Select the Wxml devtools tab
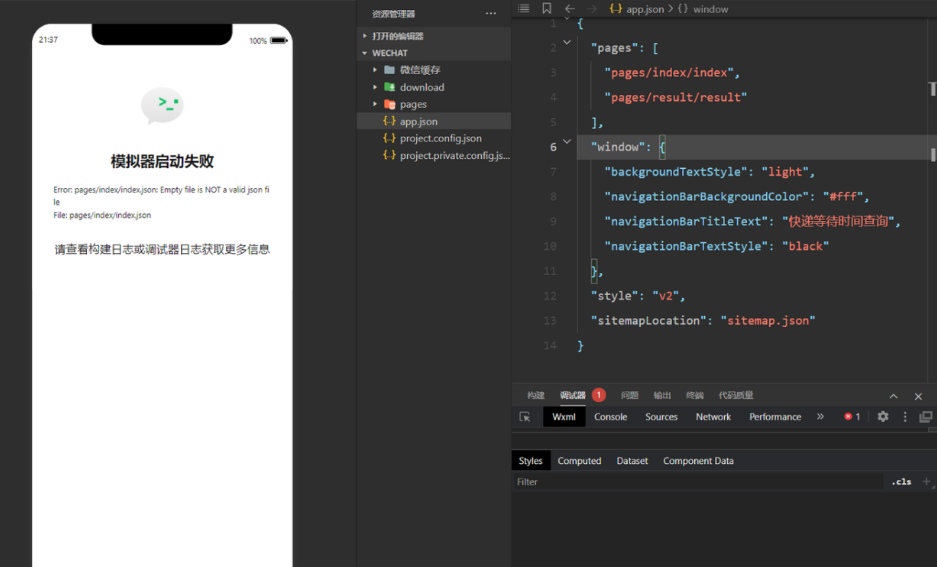 click(564, 417)
